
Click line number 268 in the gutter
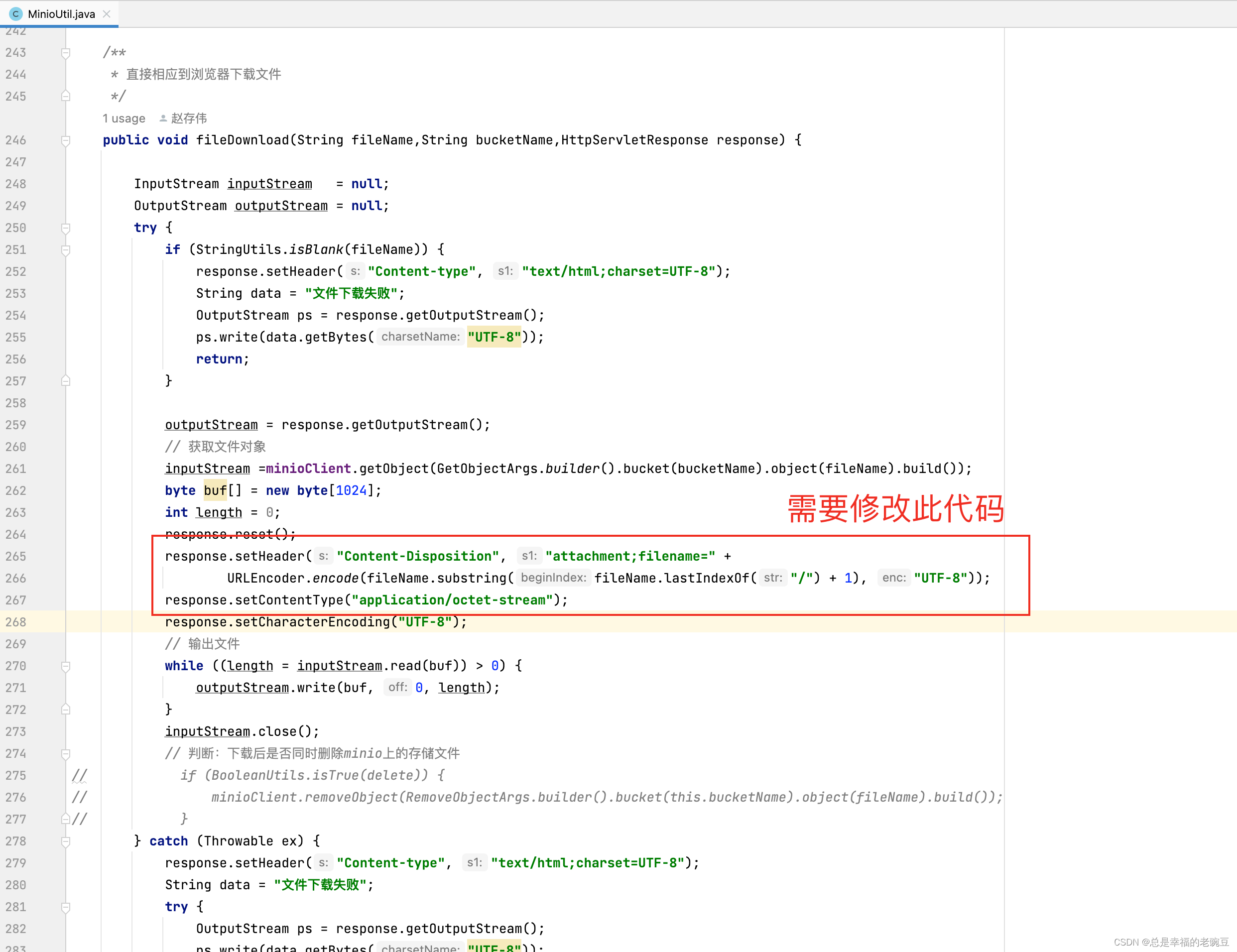tap(16, 622)
